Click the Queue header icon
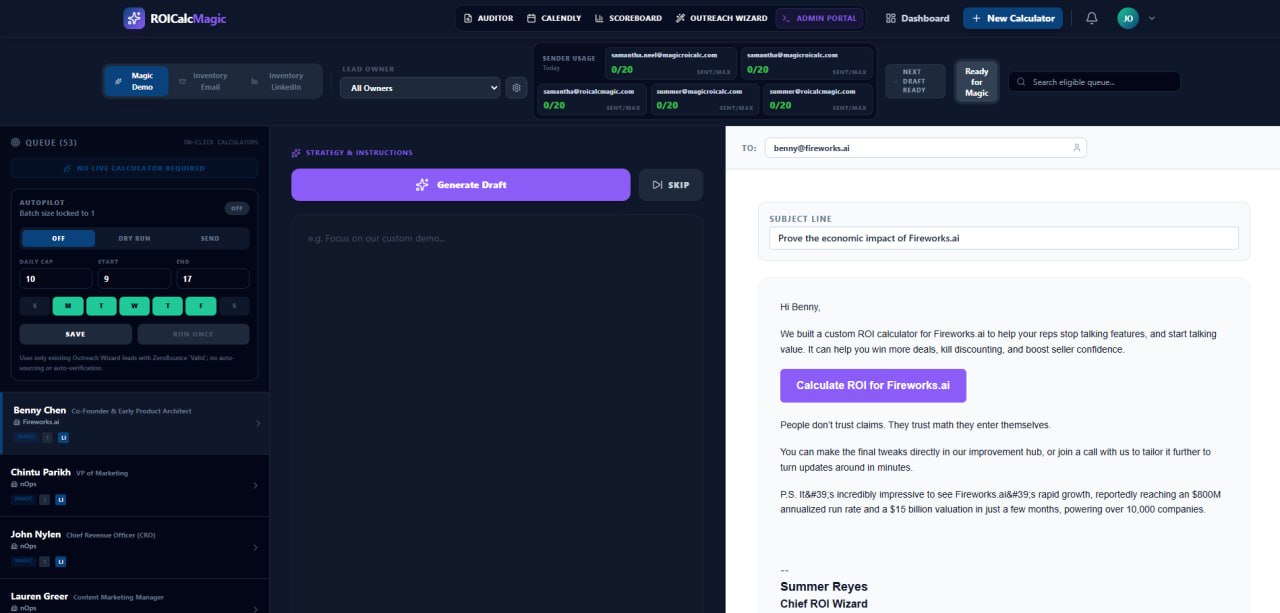The image size is (1280, 613). coord(15,142)
